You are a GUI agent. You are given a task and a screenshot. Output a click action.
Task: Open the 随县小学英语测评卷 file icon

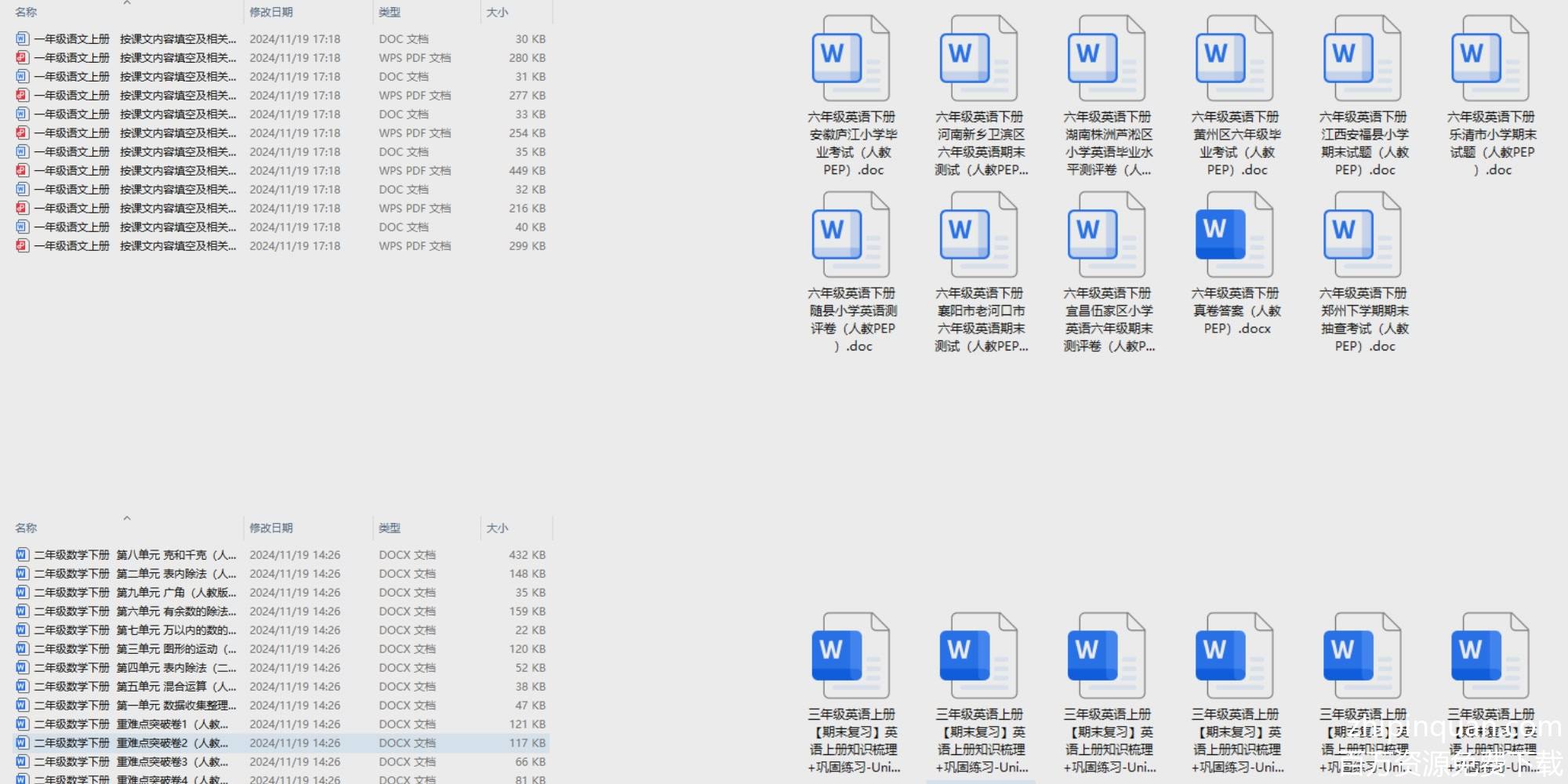[x=851, y=235]
